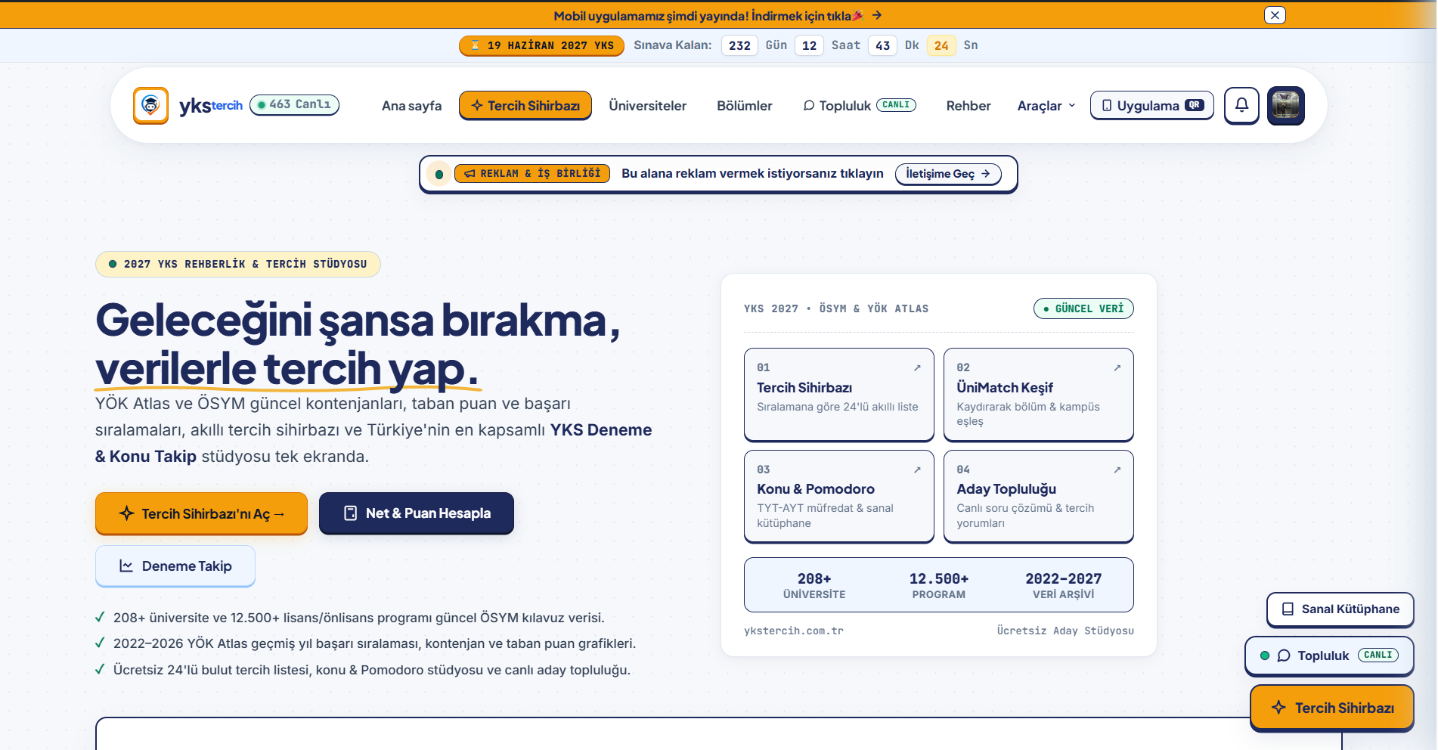
Task: Open ÜniMatch Keşif card arrow icon
Action: (x=1117, y=368)
